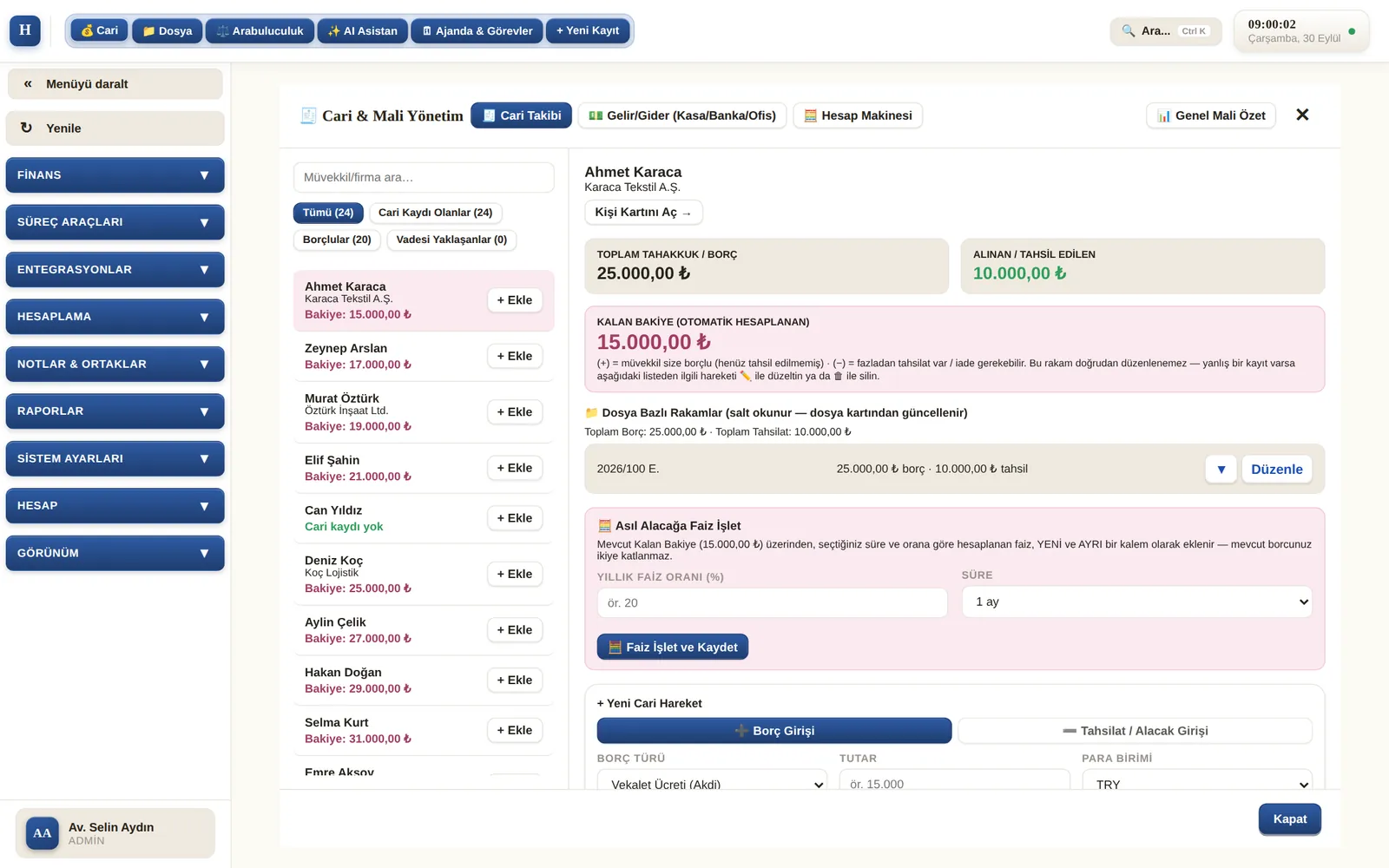Switch to Tahsilat / Alacak Girişi

(1135, 731)
